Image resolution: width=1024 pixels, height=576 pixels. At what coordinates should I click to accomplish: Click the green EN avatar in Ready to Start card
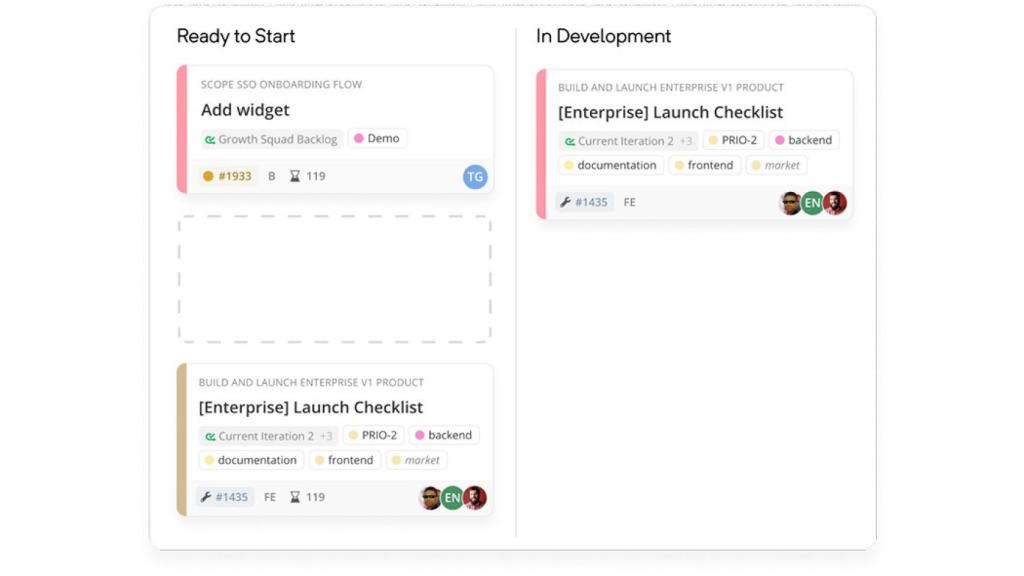tap(452, 498)
